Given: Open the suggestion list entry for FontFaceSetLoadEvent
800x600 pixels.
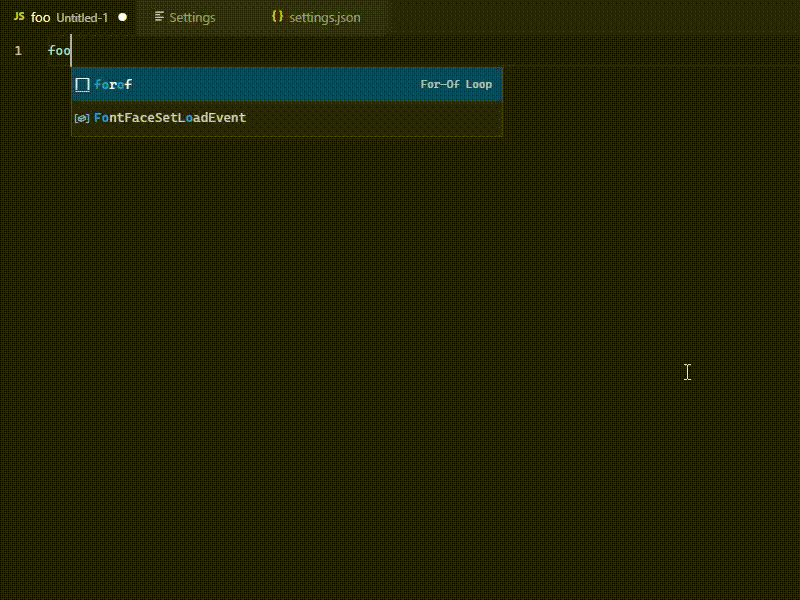Looking at the screenshot, I should (x=168, y=118).
